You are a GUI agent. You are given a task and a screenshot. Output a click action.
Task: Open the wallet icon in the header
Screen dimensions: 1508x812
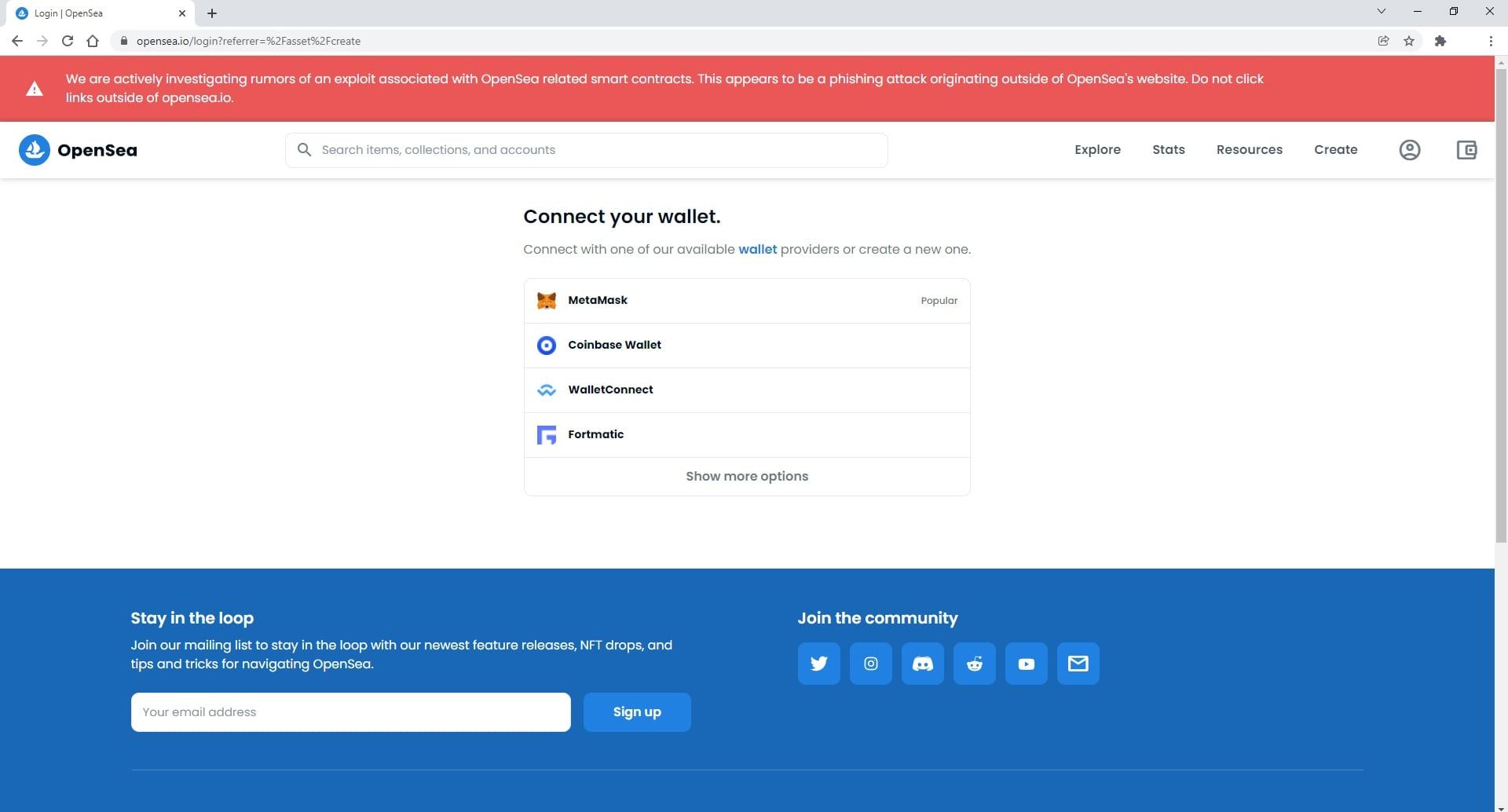tap(1466, 150)
